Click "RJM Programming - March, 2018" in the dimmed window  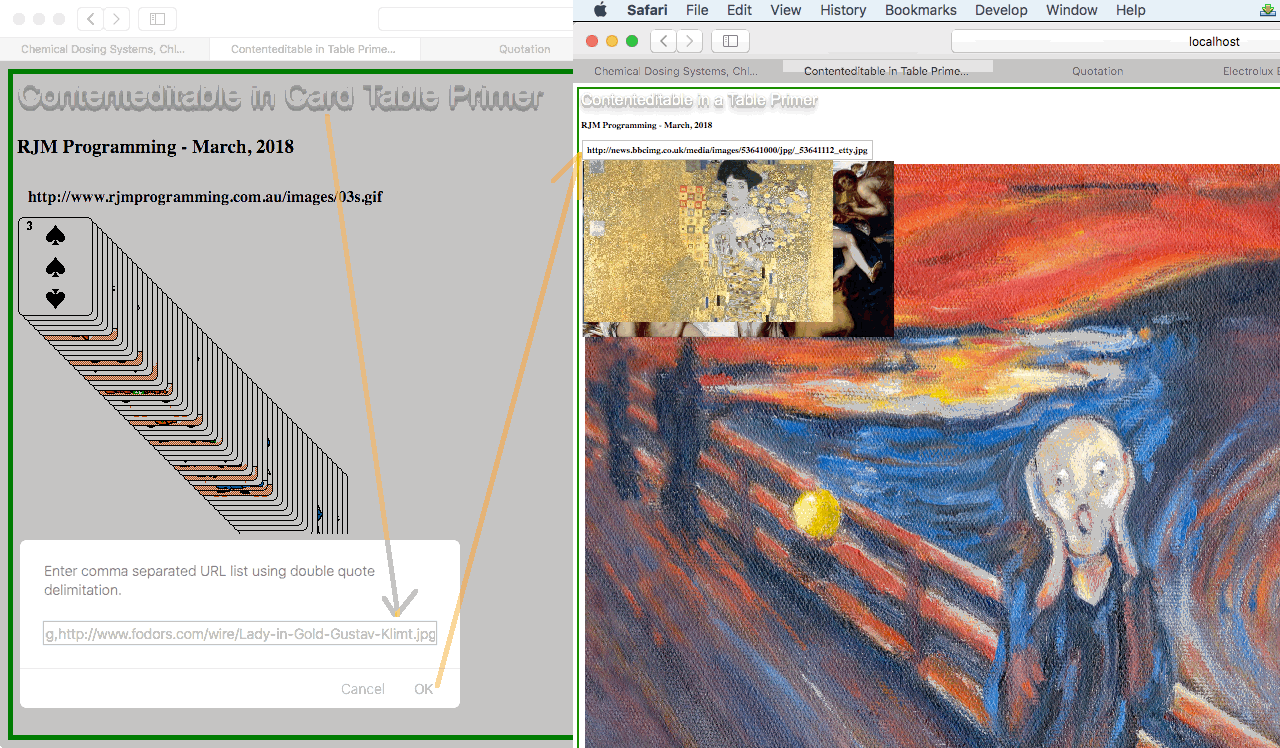coord(156,147)
